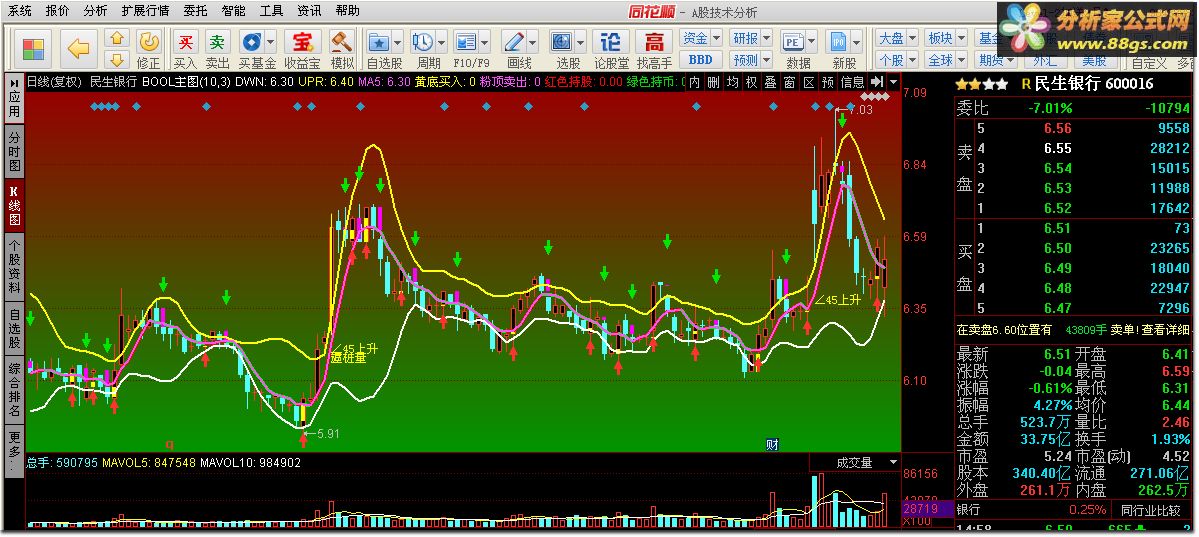The width and height of the screenshot is (1199, 537).
Task: Toggle the 均 average line button
Action: click(x=733, y=81)
